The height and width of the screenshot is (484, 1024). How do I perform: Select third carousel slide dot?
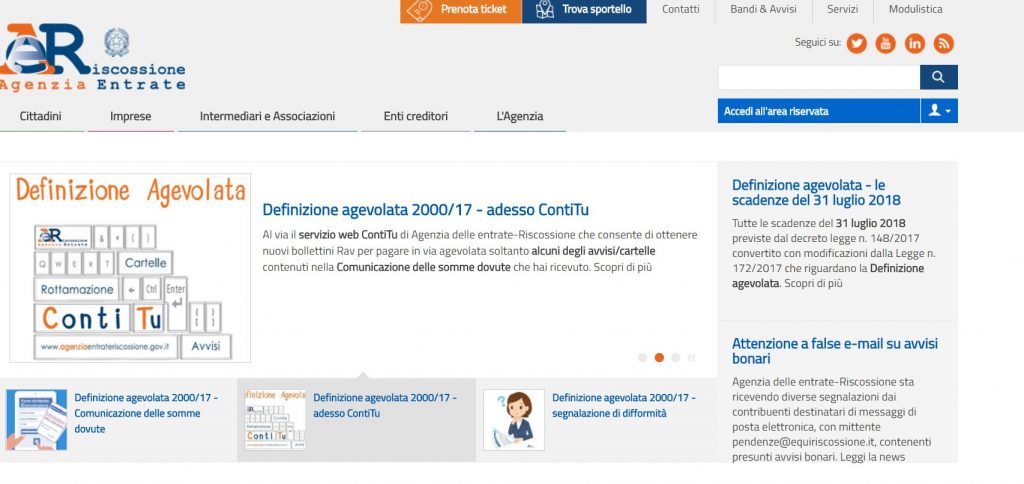tap(675, 358)
